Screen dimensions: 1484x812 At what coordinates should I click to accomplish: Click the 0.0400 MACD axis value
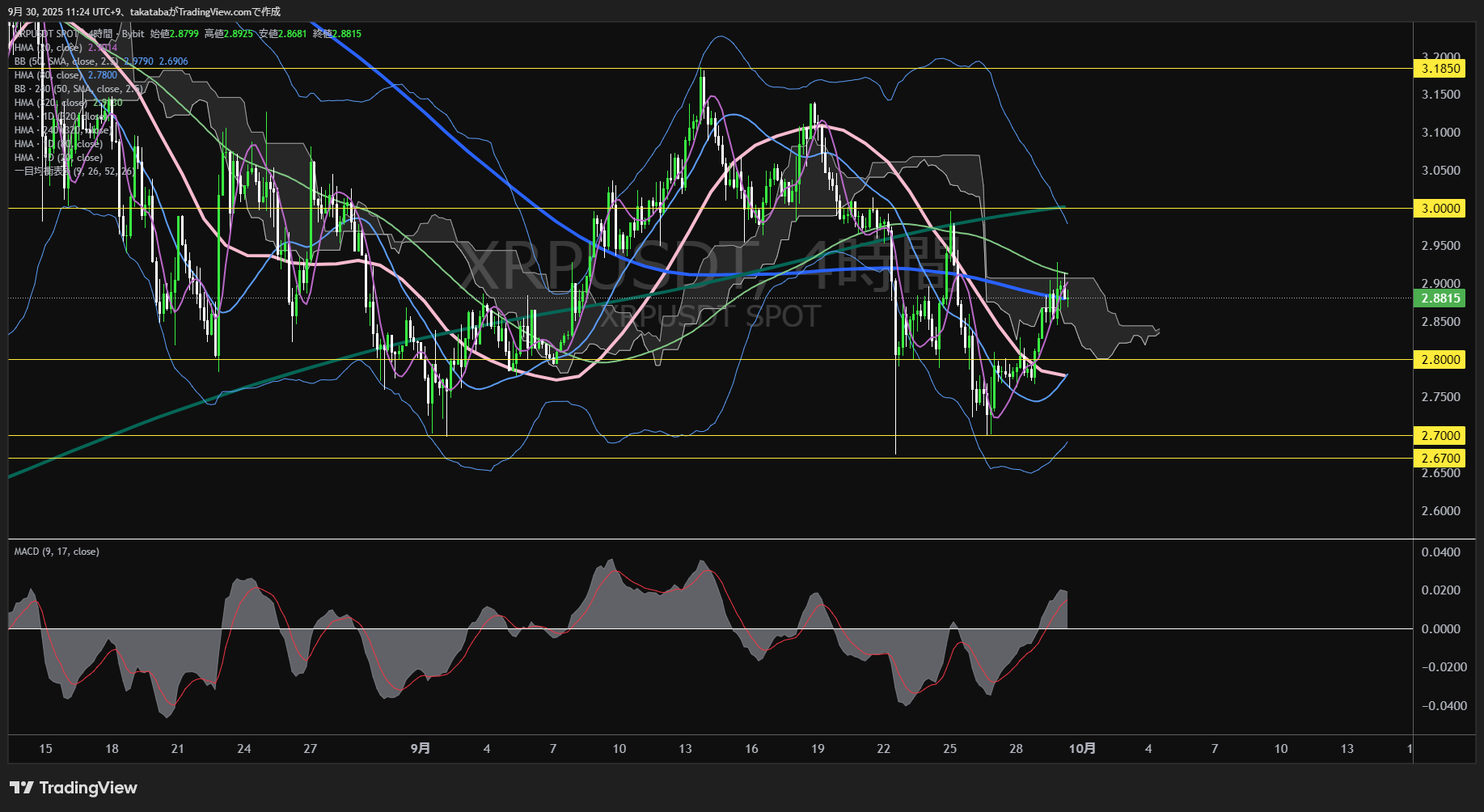click(1441, 552)
